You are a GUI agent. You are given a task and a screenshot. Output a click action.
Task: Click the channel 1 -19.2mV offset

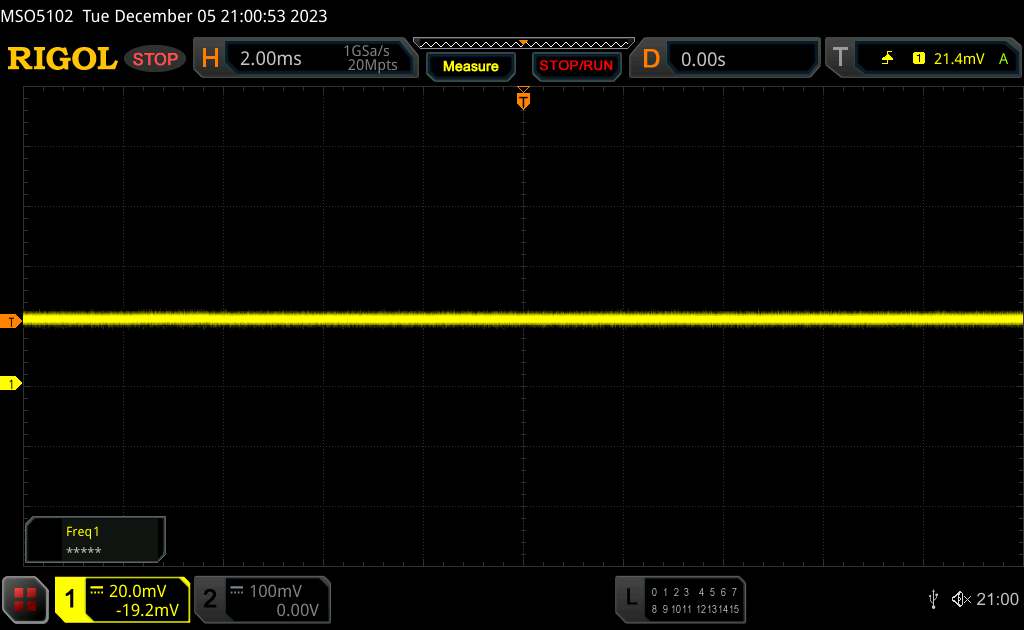point(147,610)
